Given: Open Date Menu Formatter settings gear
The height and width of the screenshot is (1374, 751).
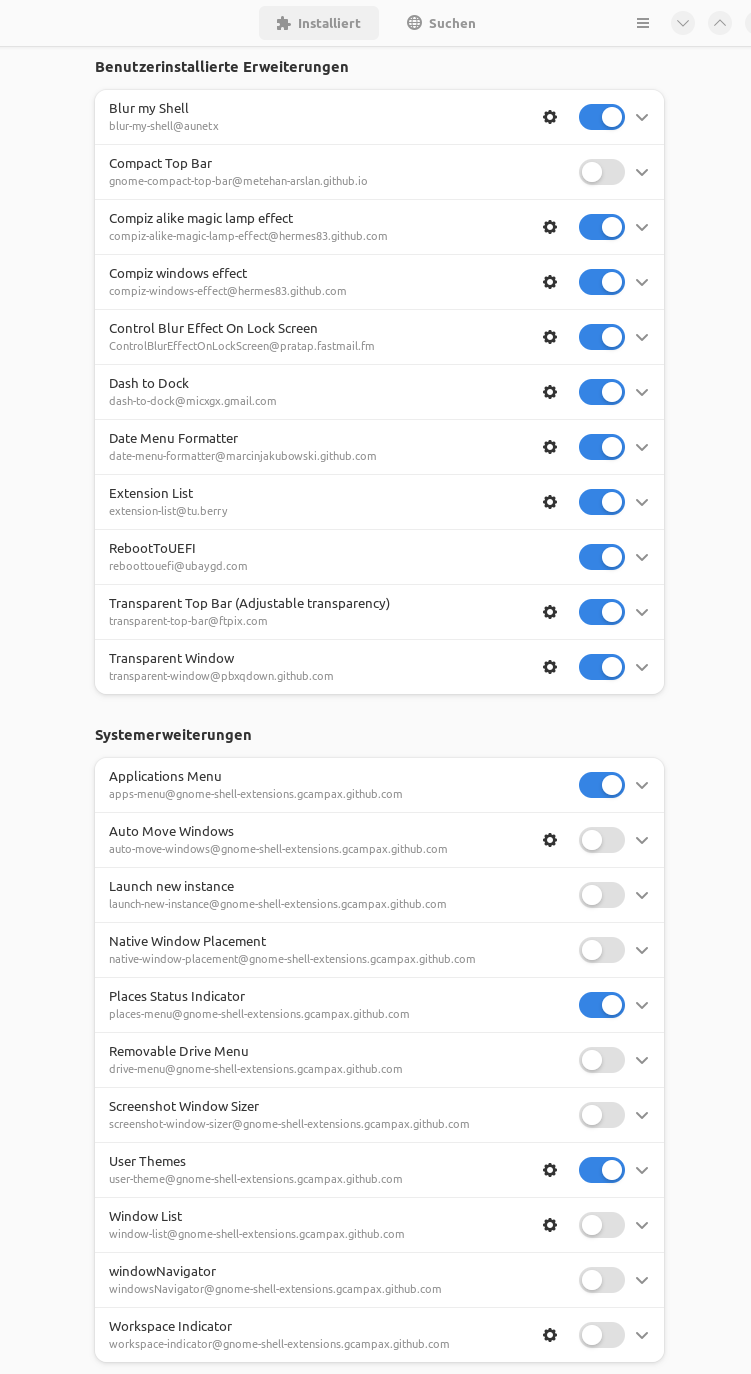Looking at the screenshot, I should coord(549,447).
